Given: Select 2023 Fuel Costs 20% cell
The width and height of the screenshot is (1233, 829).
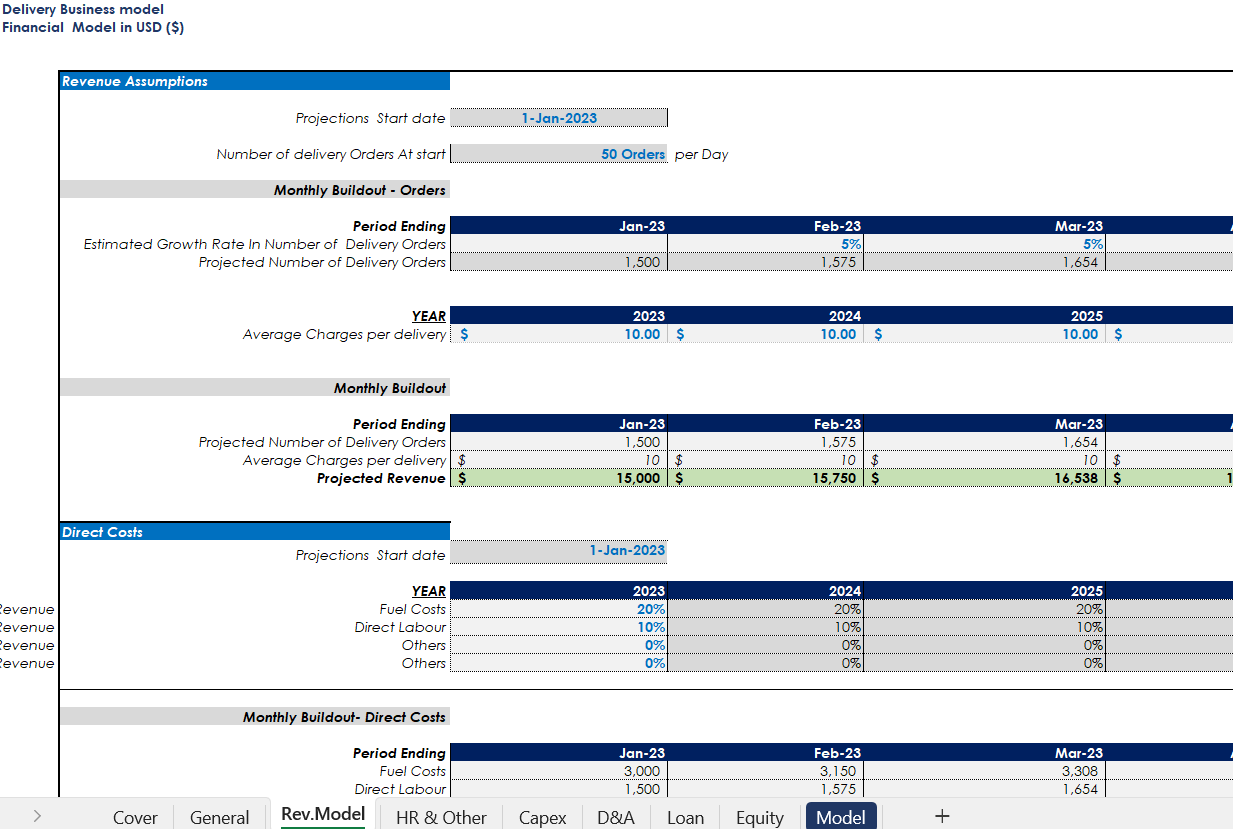Looking at the screenshot, I should (x=559, y=609).
